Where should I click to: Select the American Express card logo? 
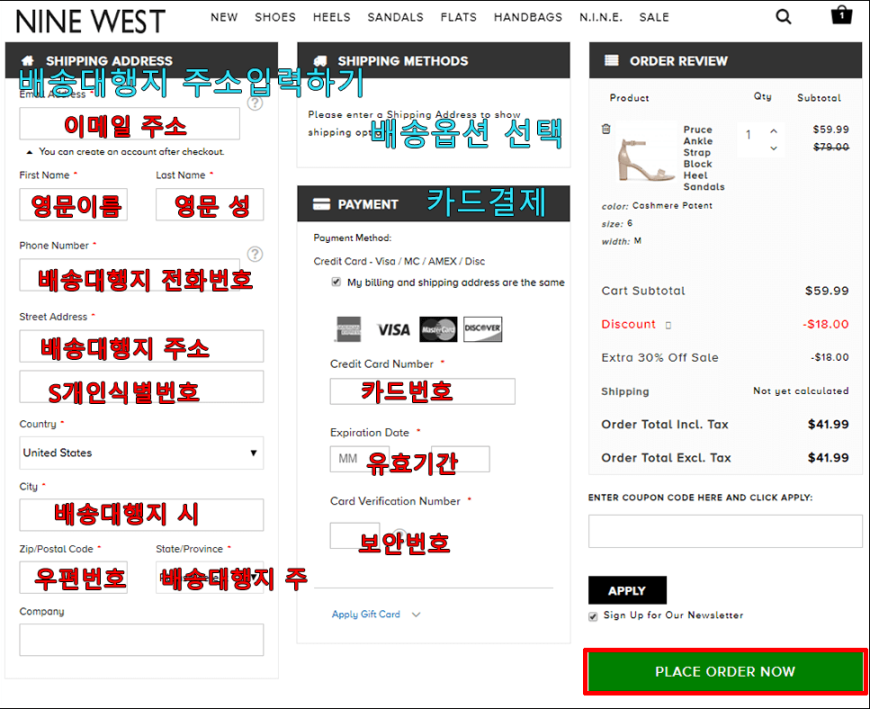[x=349, y=330]
